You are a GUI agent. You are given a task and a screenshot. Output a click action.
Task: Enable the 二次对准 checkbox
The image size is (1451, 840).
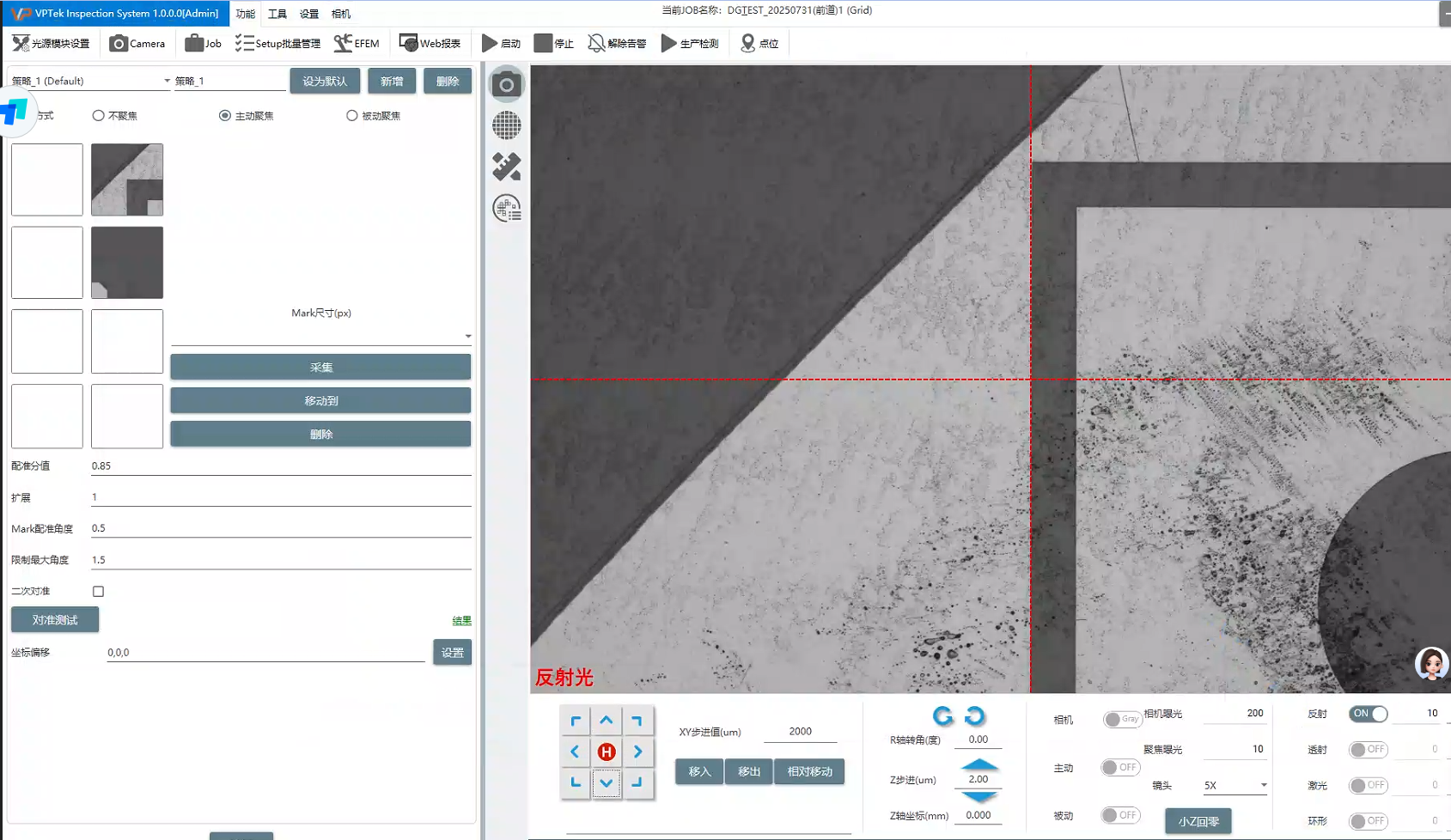click(99, 591)
